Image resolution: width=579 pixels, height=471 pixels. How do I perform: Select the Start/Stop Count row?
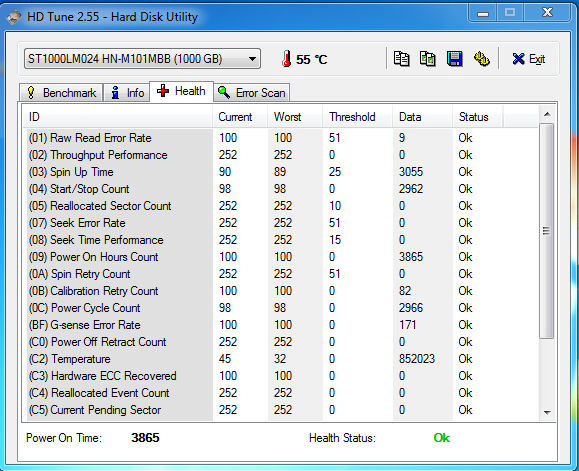(x=281, y=189)
